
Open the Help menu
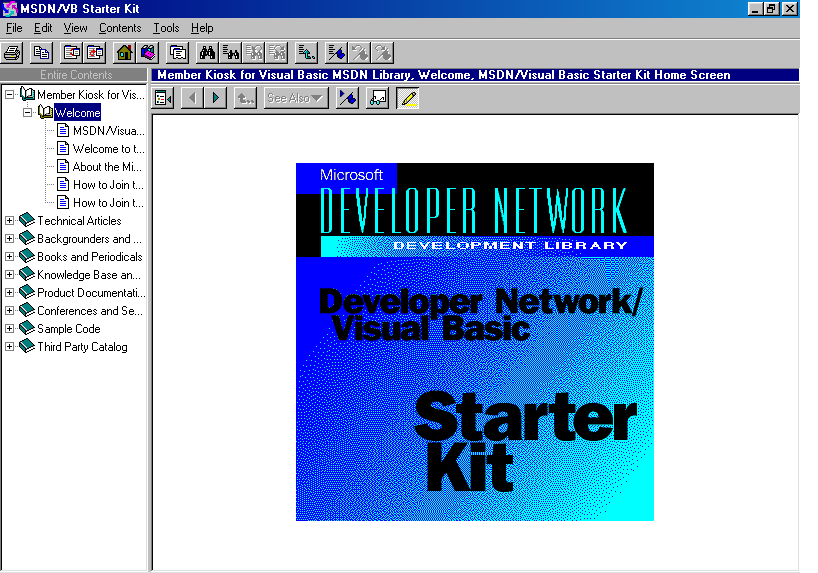[202, 28]
